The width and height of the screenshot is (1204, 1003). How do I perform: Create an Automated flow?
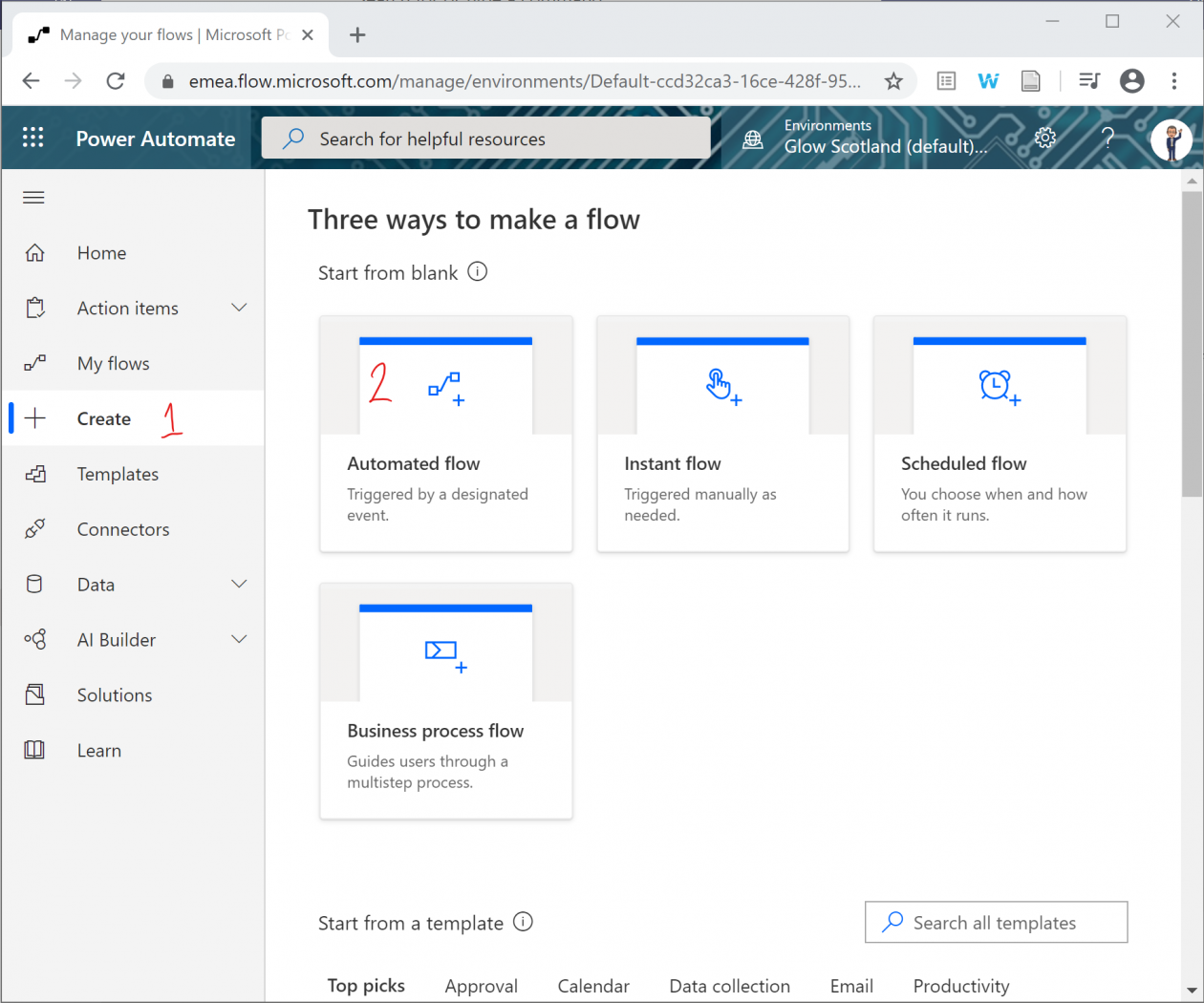click(x=446, y=434)
